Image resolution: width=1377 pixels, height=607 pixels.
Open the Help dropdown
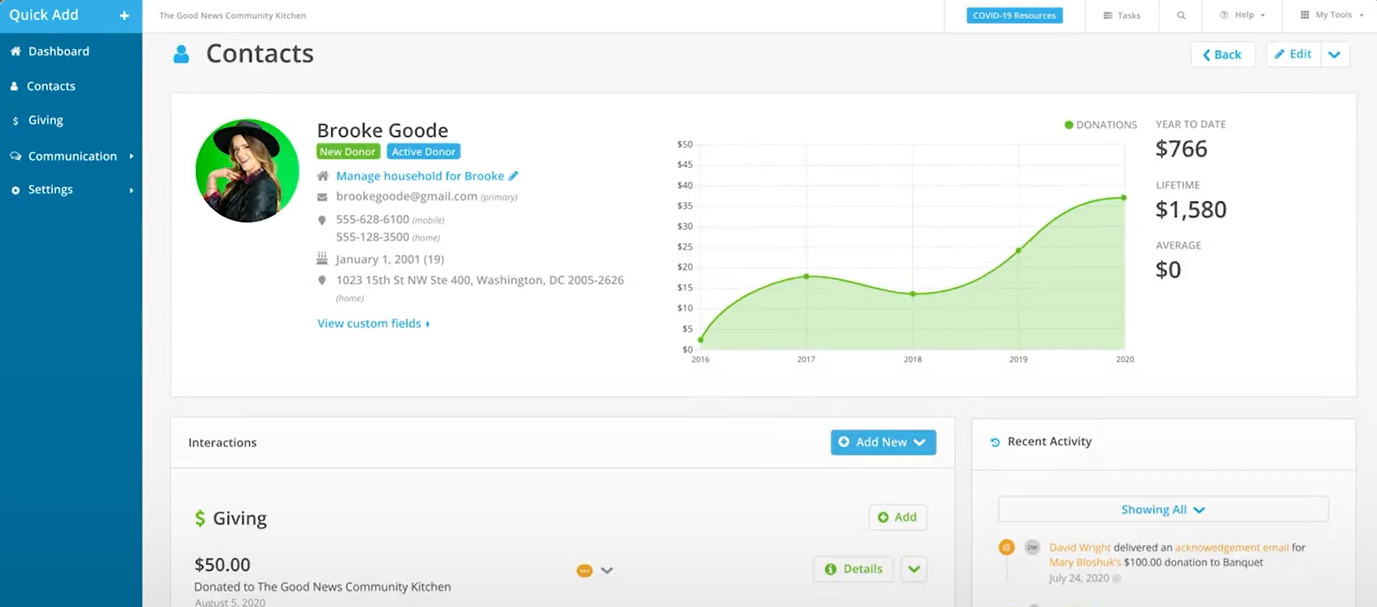coord(1243,16)
